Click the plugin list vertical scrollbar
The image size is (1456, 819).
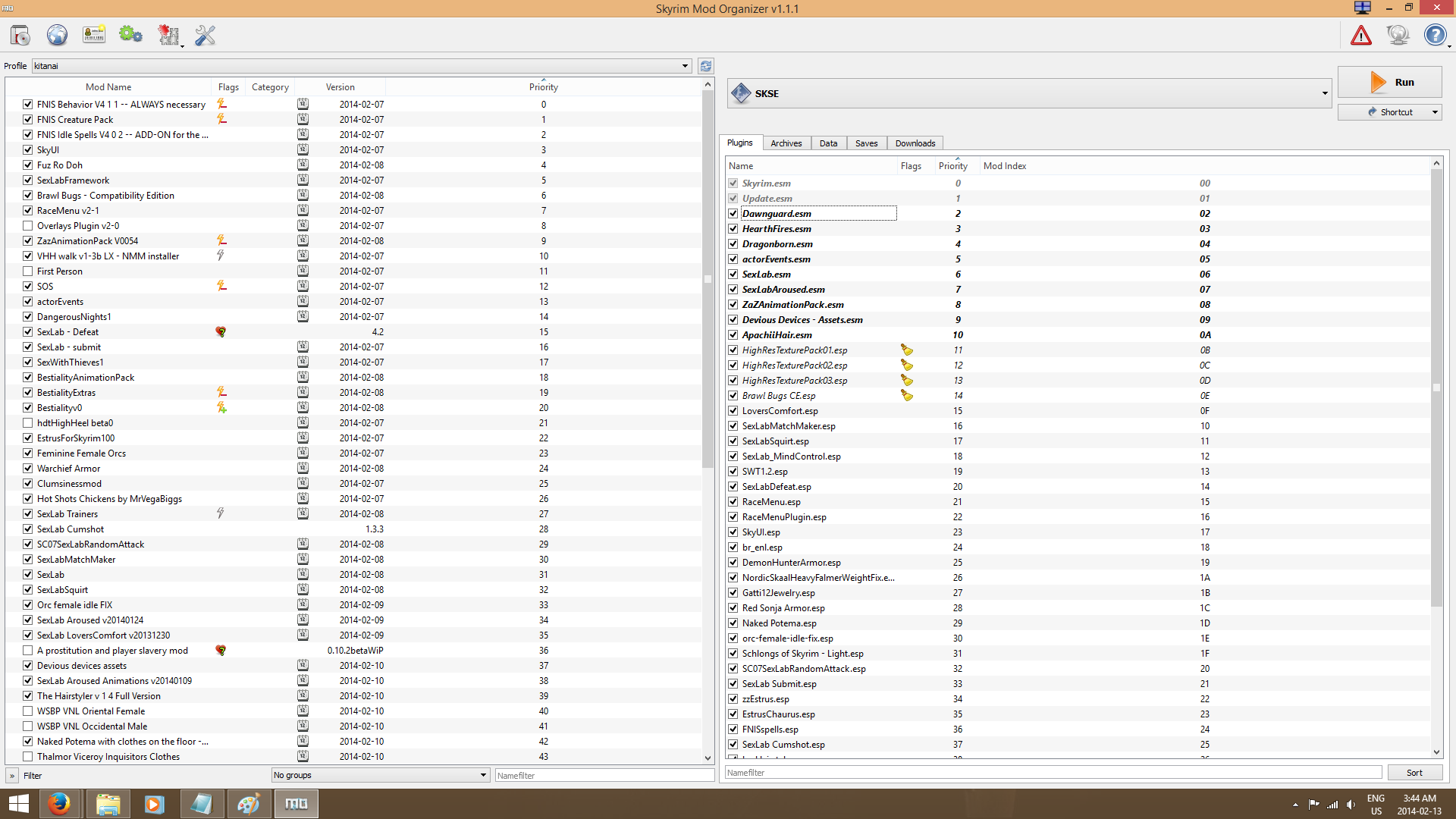1436,387
